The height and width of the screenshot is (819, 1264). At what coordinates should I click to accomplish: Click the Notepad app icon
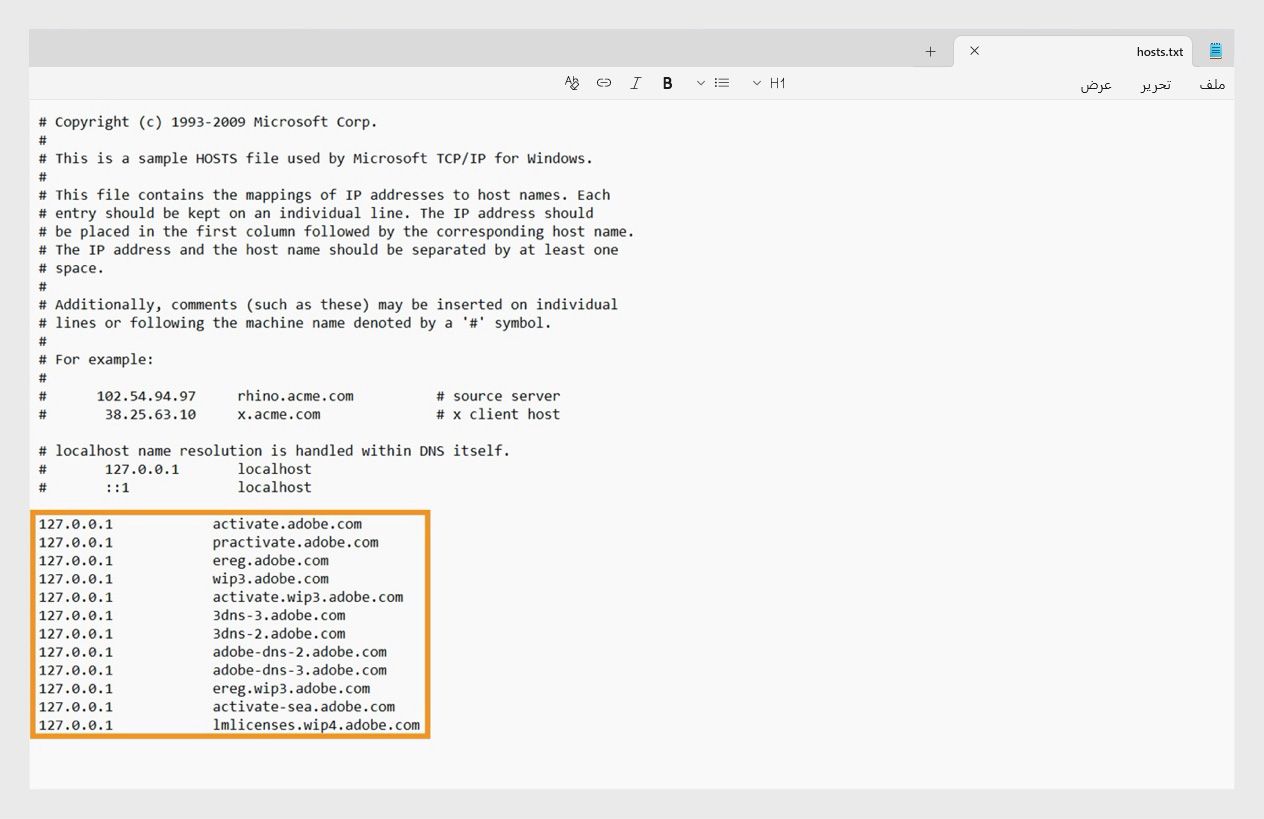pos(1215,51)
